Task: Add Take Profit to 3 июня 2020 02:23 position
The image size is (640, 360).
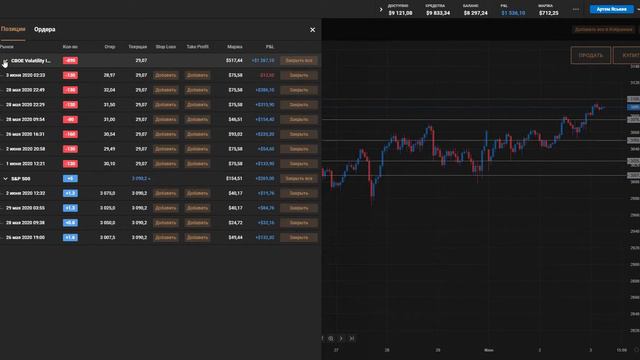Action: click(x=197, y=75)
